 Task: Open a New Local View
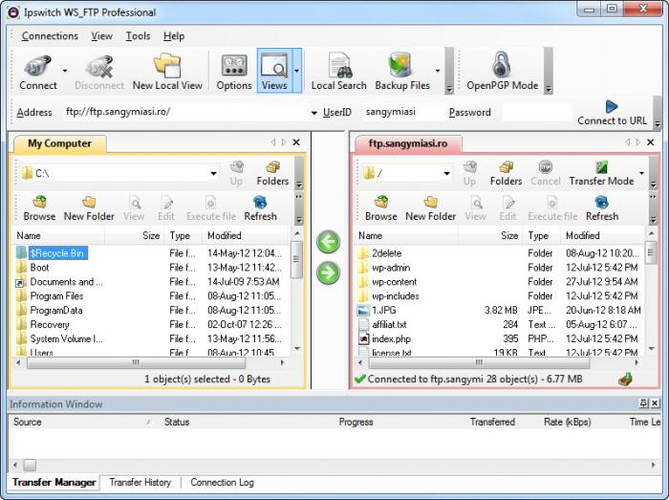click(167, 72)
